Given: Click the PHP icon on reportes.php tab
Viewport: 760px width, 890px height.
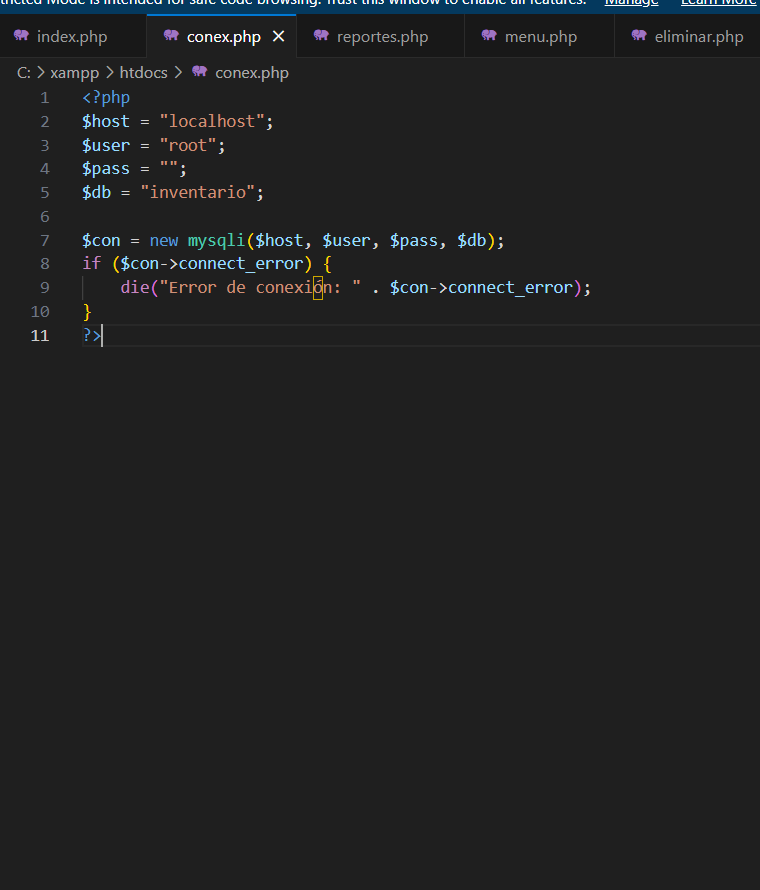Looking at the screenshot, I should pos(321,36).
